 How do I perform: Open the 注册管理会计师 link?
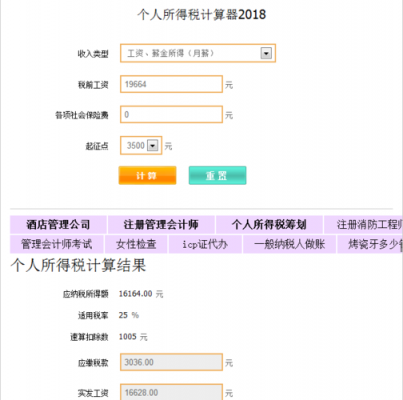point(161,225)
